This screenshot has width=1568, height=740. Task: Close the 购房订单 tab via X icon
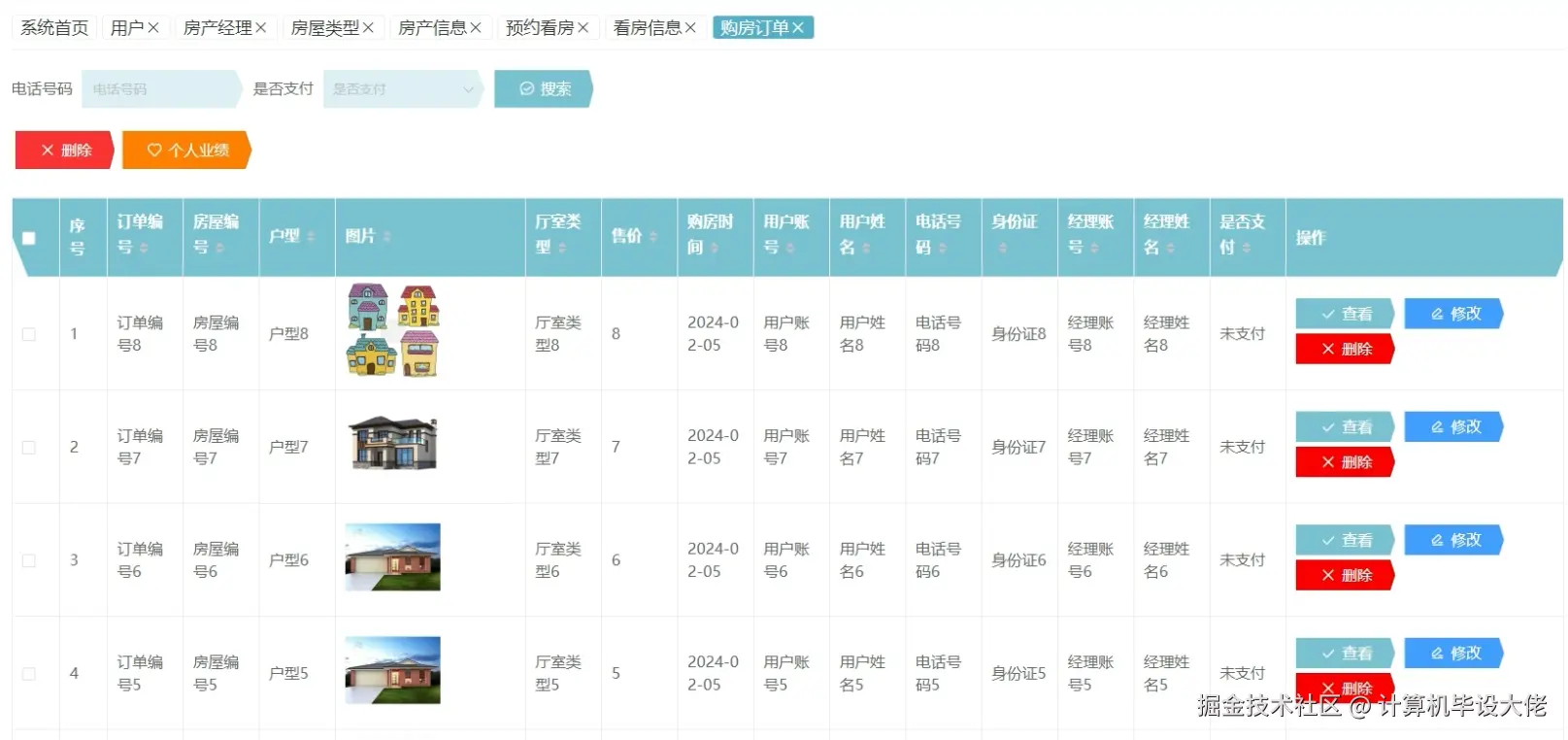(x=797, y=28)
